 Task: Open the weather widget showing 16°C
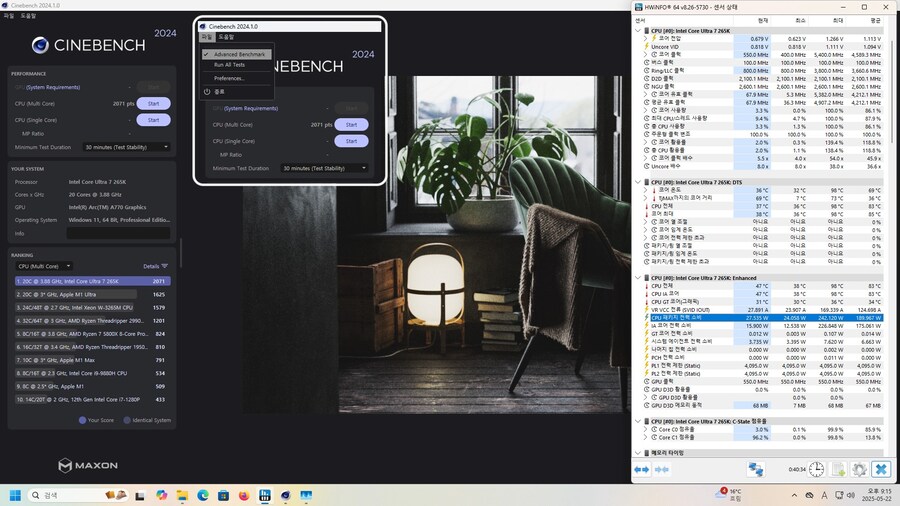[x=729, y=495]
